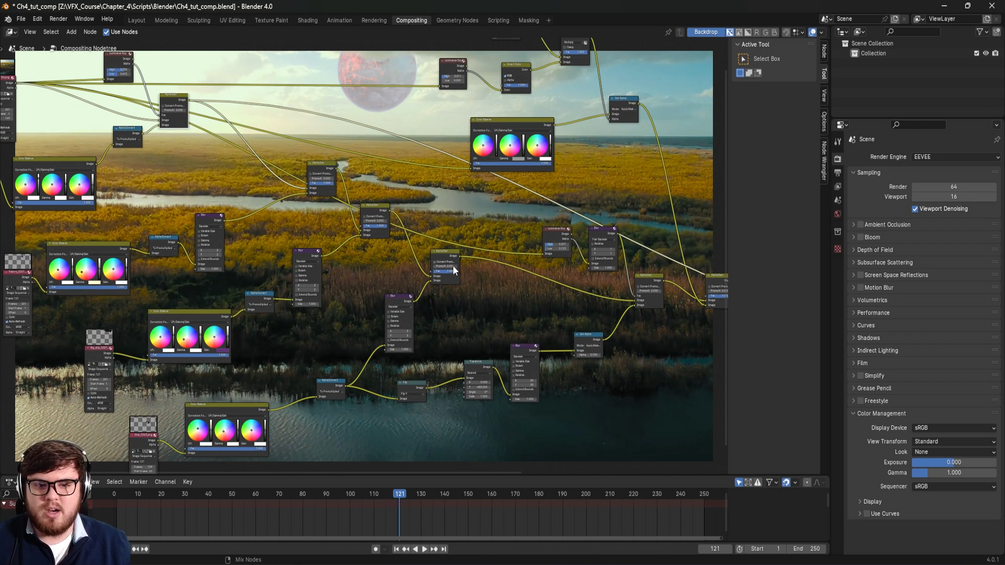
Task: Open the Add menu in node editor
Action: coord(71,32)
